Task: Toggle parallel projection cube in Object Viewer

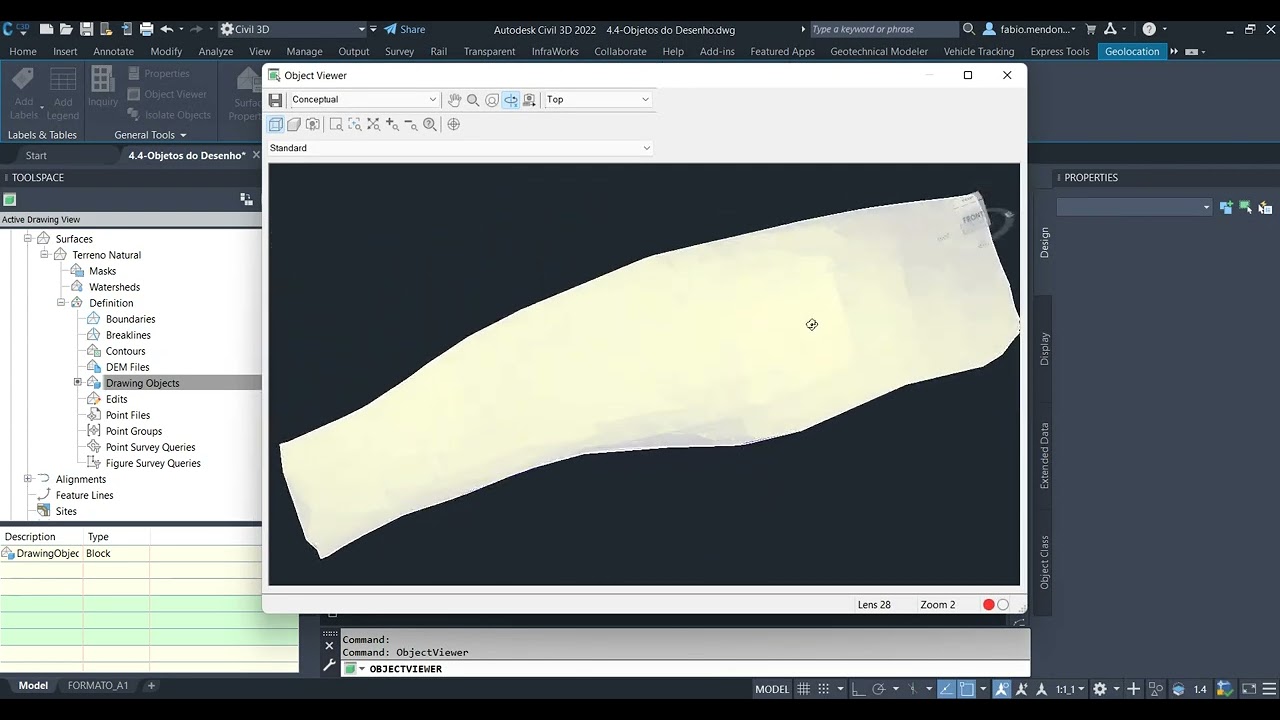Action: pyautogui.click(x=276, y=125)
